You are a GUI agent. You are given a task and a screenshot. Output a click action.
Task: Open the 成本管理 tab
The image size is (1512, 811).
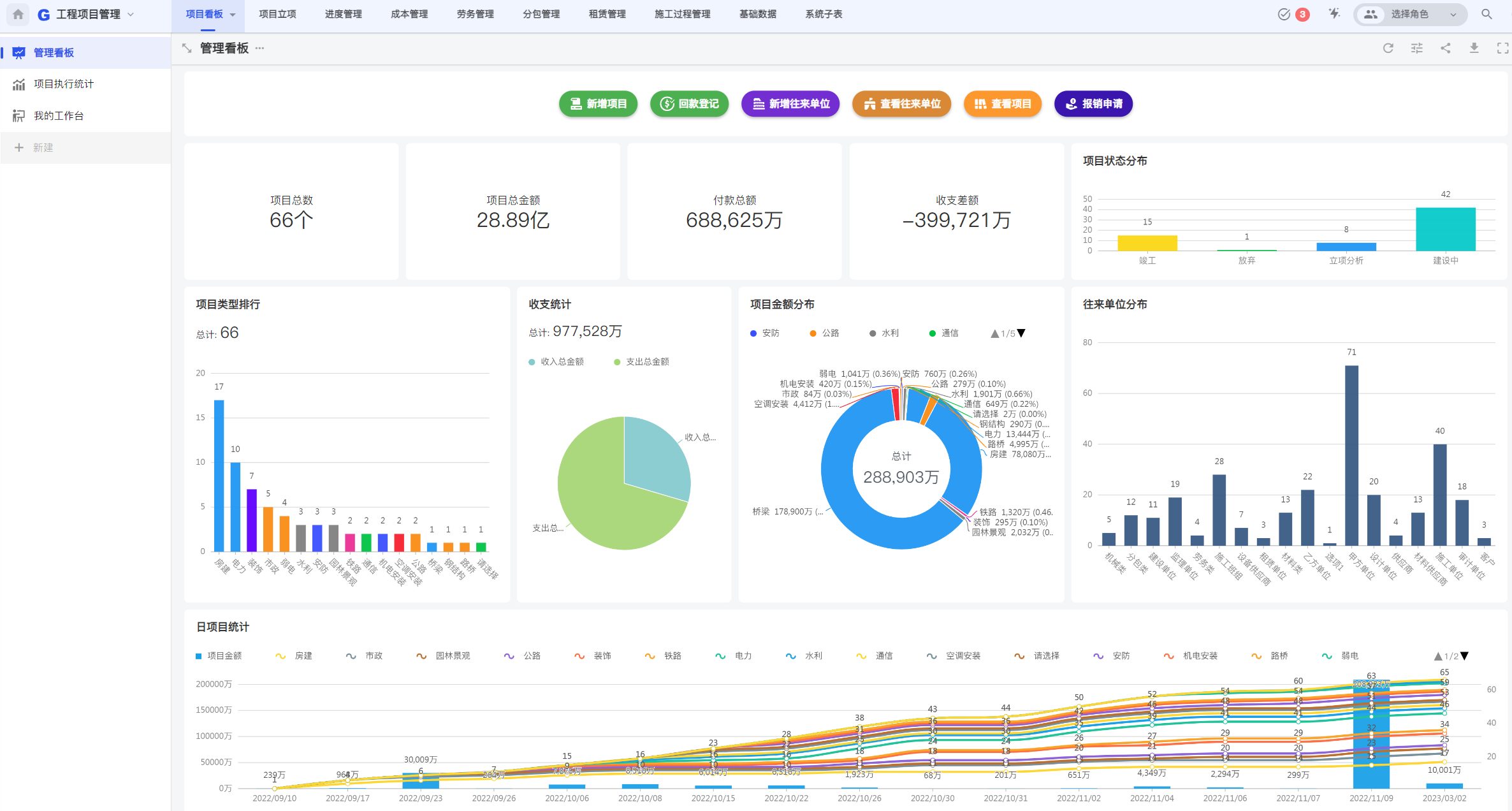tap(409, 14)
